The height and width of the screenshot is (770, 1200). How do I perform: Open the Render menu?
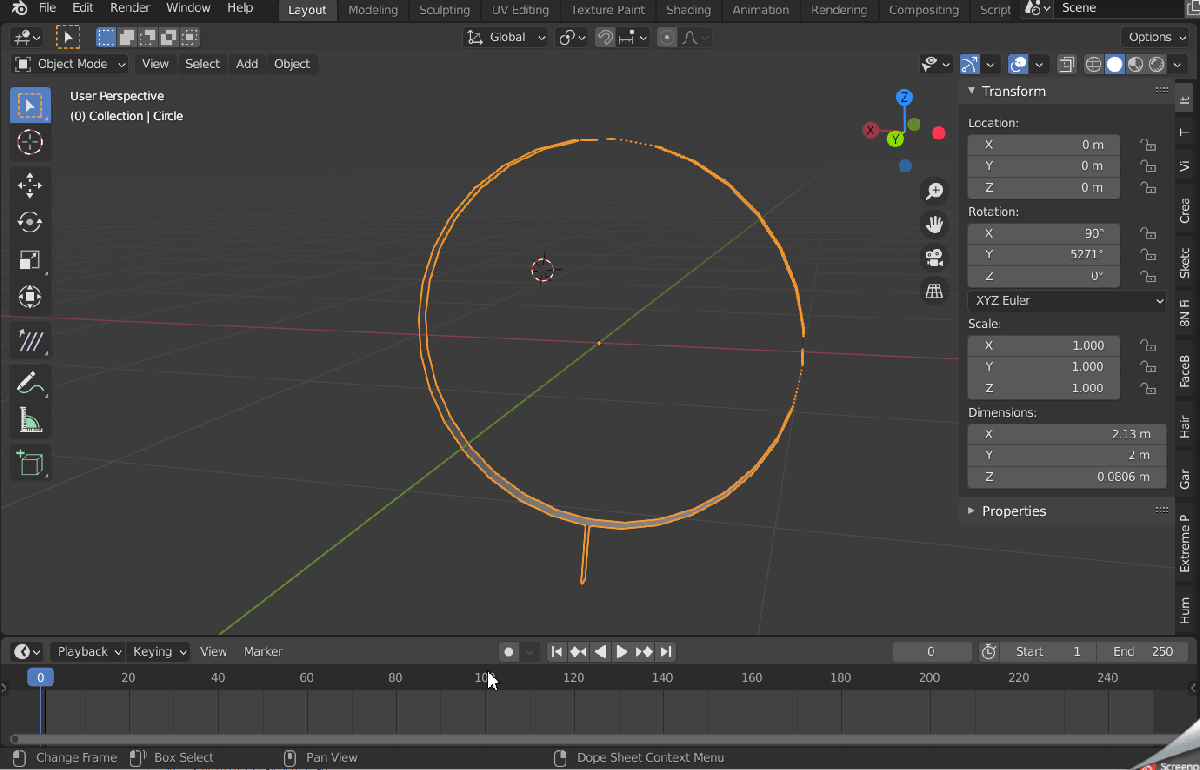130,8
